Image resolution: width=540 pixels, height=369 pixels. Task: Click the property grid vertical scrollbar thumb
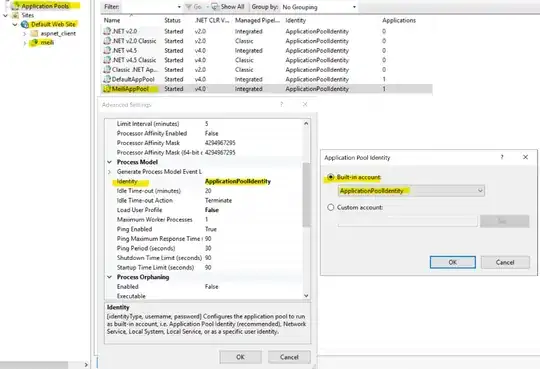306,195
